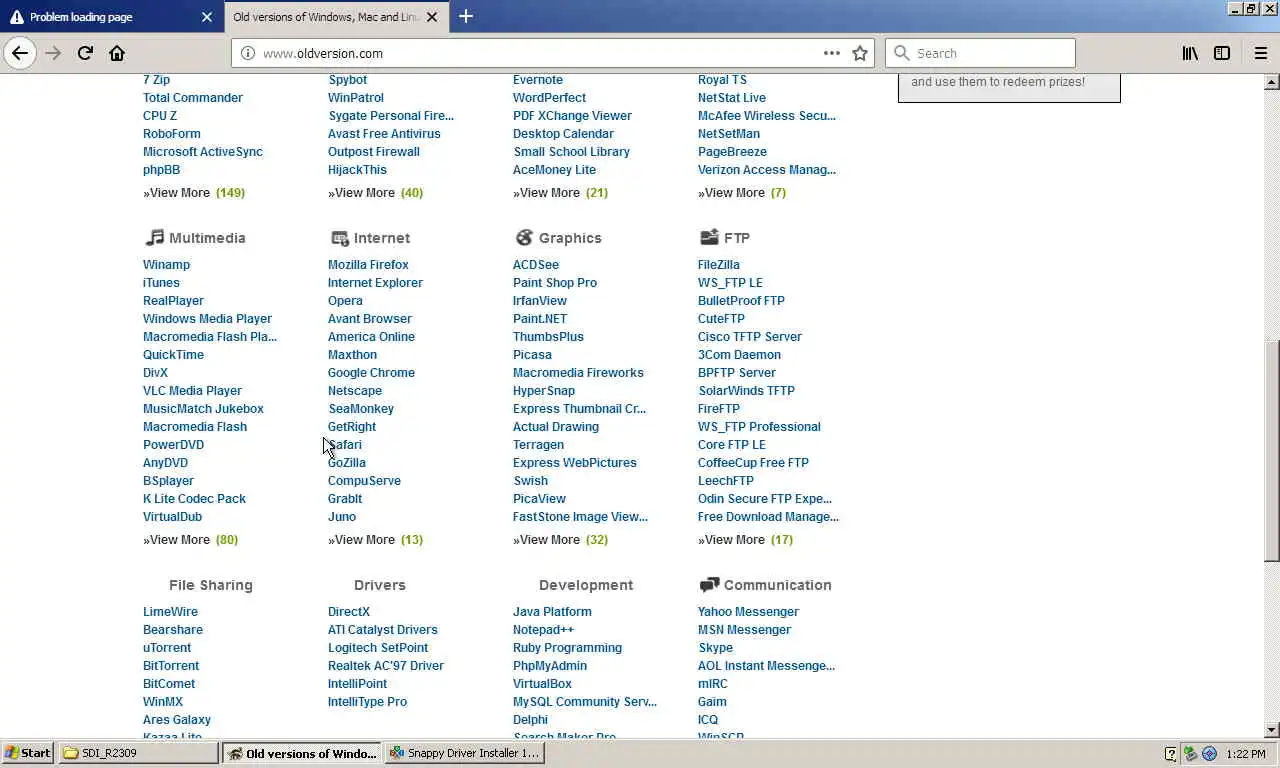
Task: Click the browser Back arrow button
Action: point(20,53)
